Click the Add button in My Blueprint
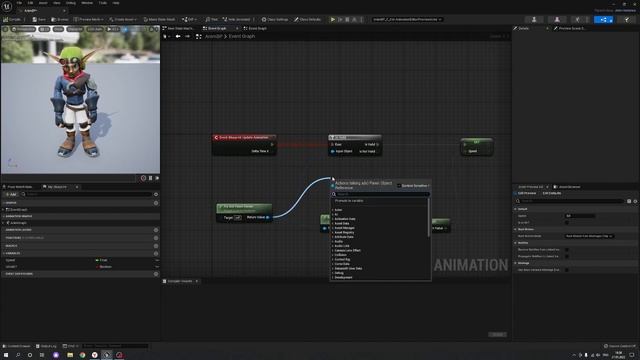 pyautogui.click(x=11, y=194)
